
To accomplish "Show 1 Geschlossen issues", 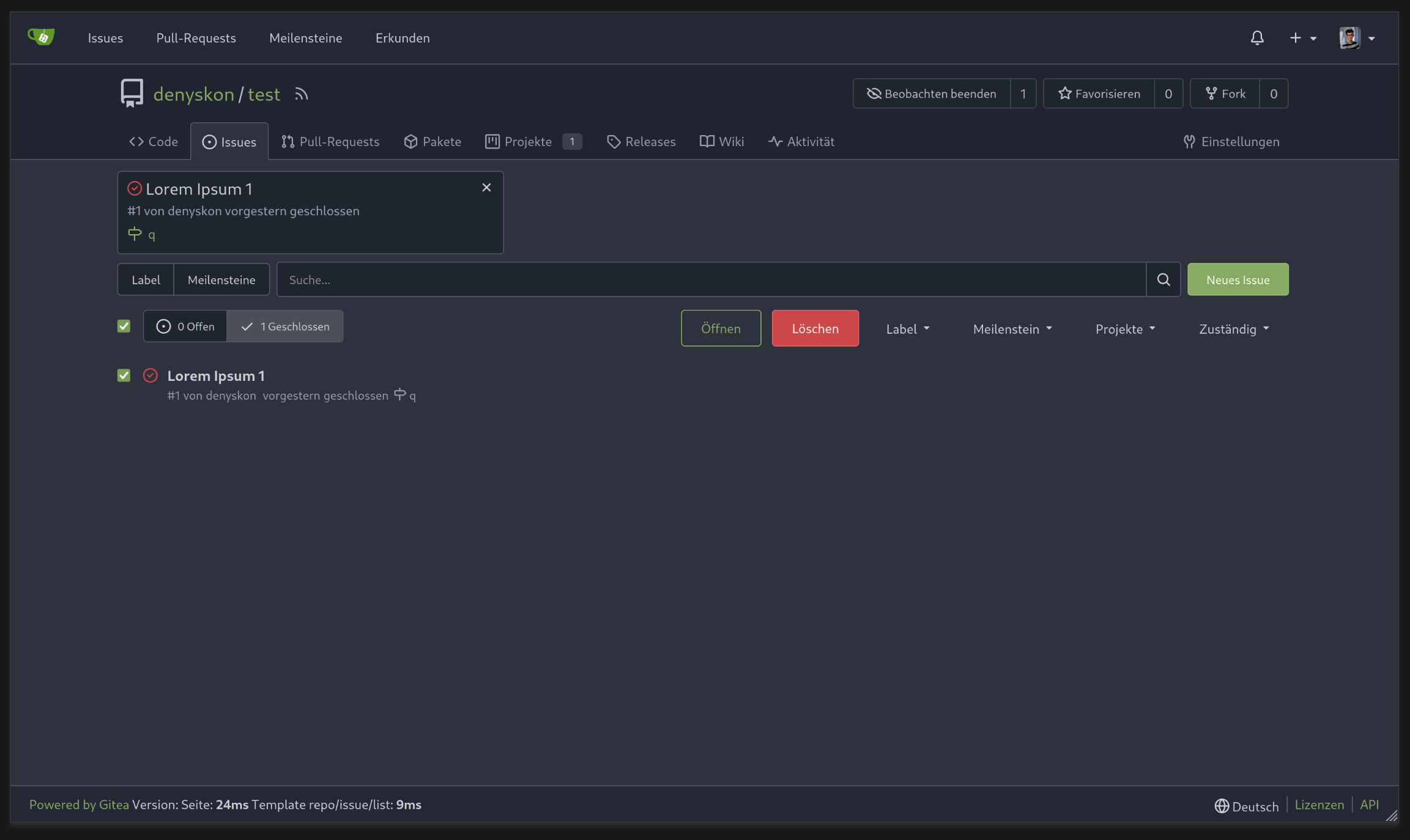I will 285,326.
